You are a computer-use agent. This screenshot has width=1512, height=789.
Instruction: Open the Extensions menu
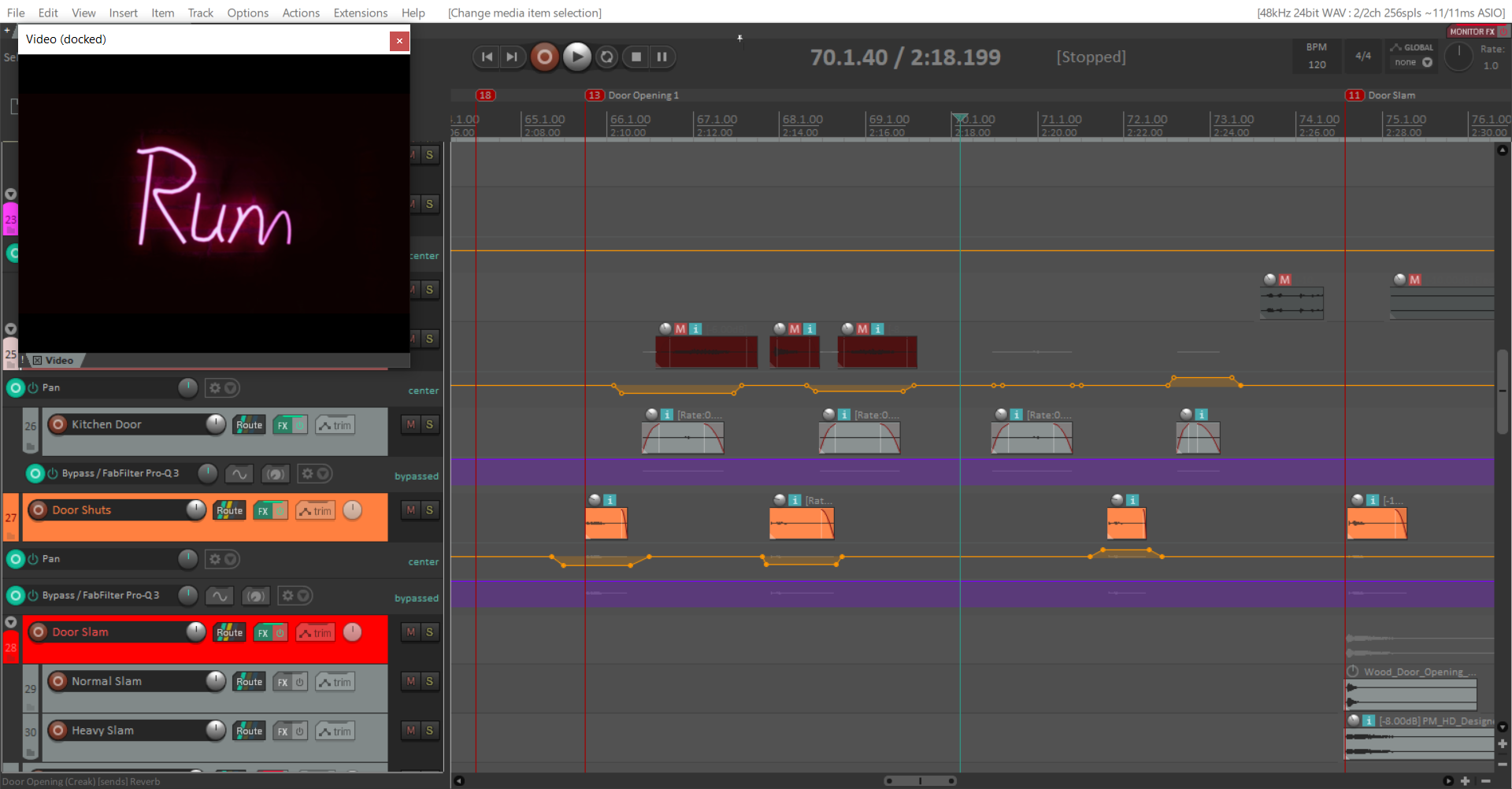(360, 13)
